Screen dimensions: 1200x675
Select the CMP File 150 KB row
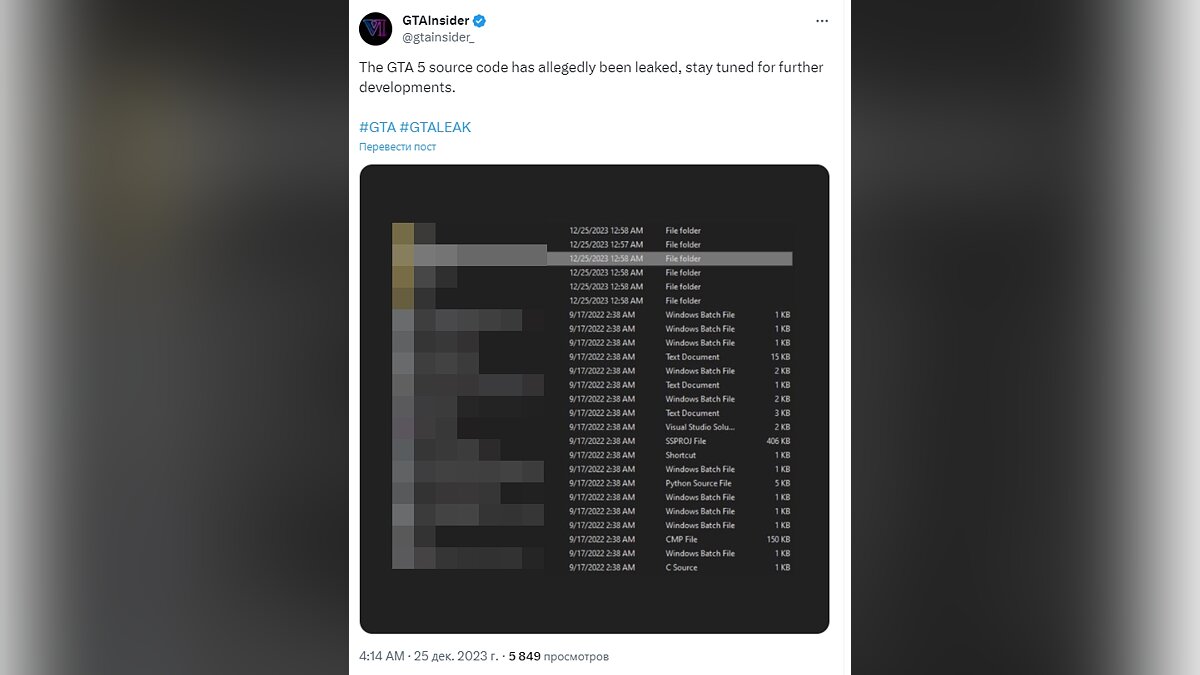682,539
